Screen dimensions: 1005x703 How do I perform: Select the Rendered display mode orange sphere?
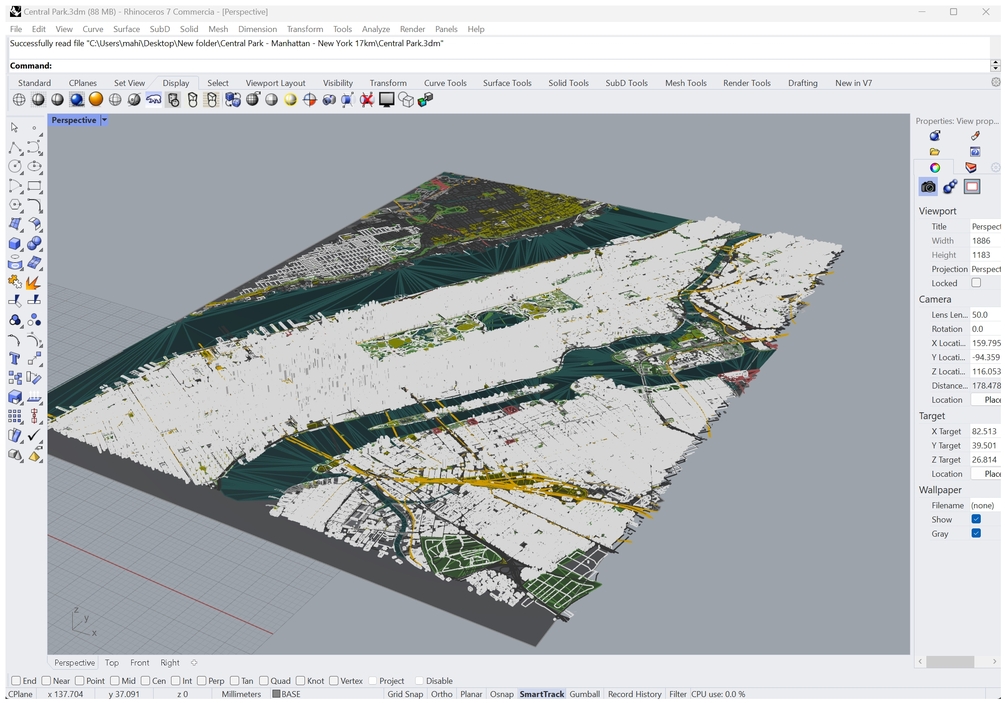tap(96, 100)
